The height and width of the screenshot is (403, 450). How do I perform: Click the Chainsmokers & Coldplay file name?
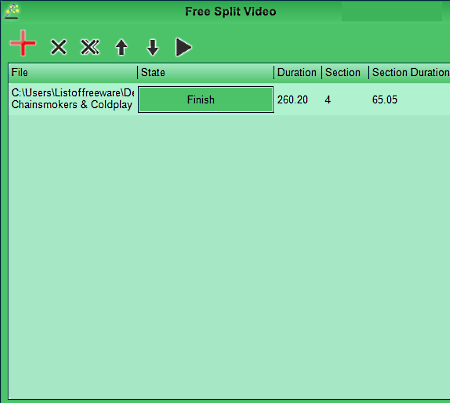click(x=72, y=105)
